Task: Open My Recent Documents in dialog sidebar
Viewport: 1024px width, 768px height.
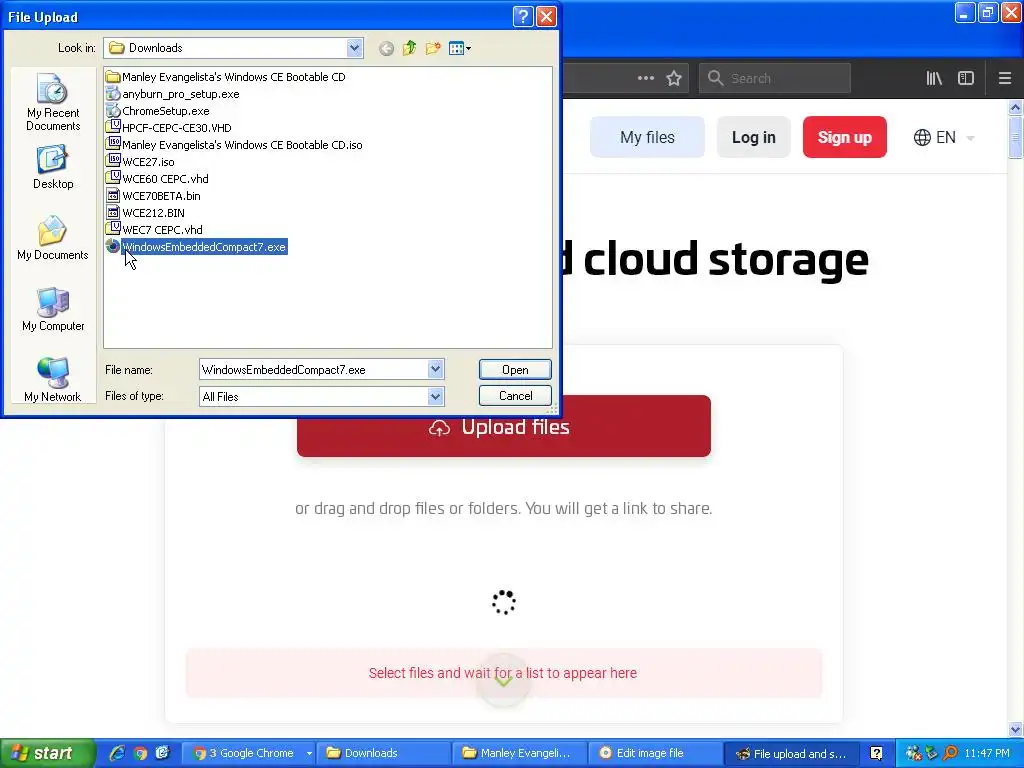Action: click(53, 103)
